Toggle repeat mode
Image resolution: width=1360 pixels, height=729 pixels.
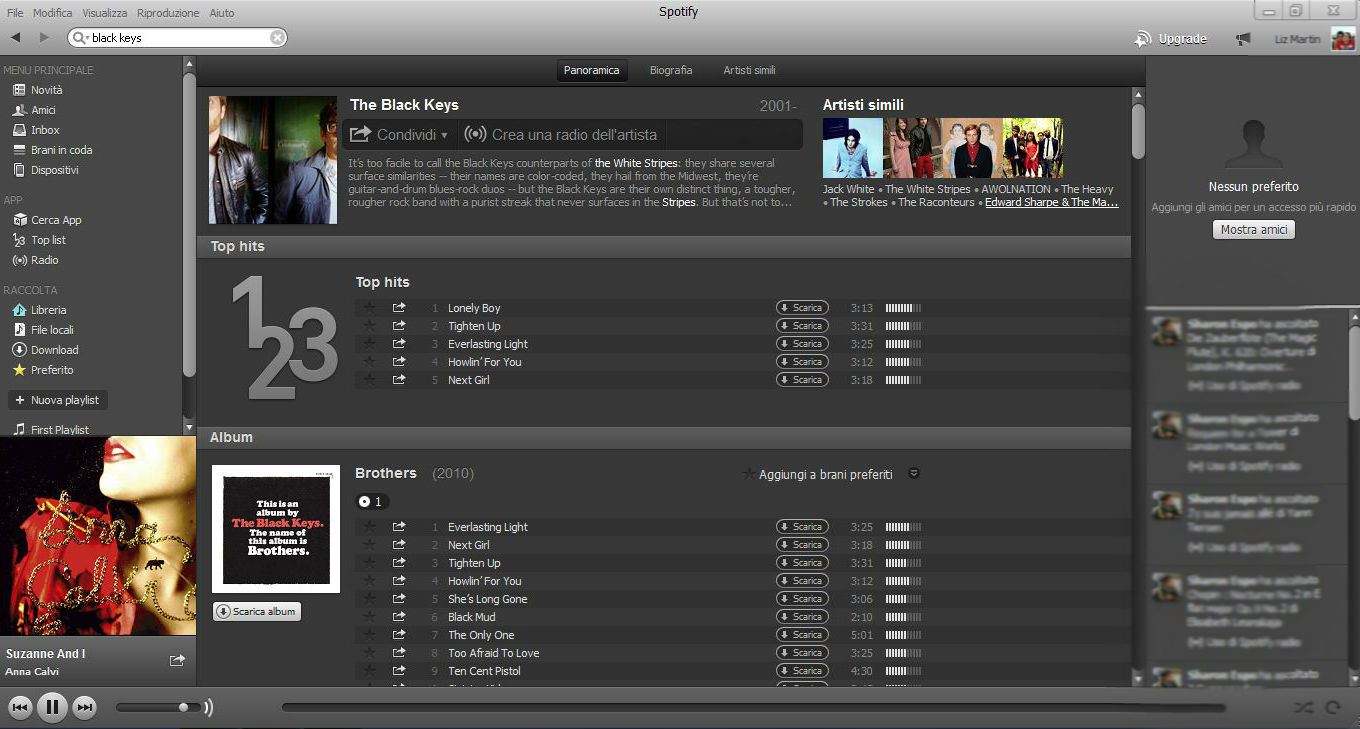(x=1333, y=708)
